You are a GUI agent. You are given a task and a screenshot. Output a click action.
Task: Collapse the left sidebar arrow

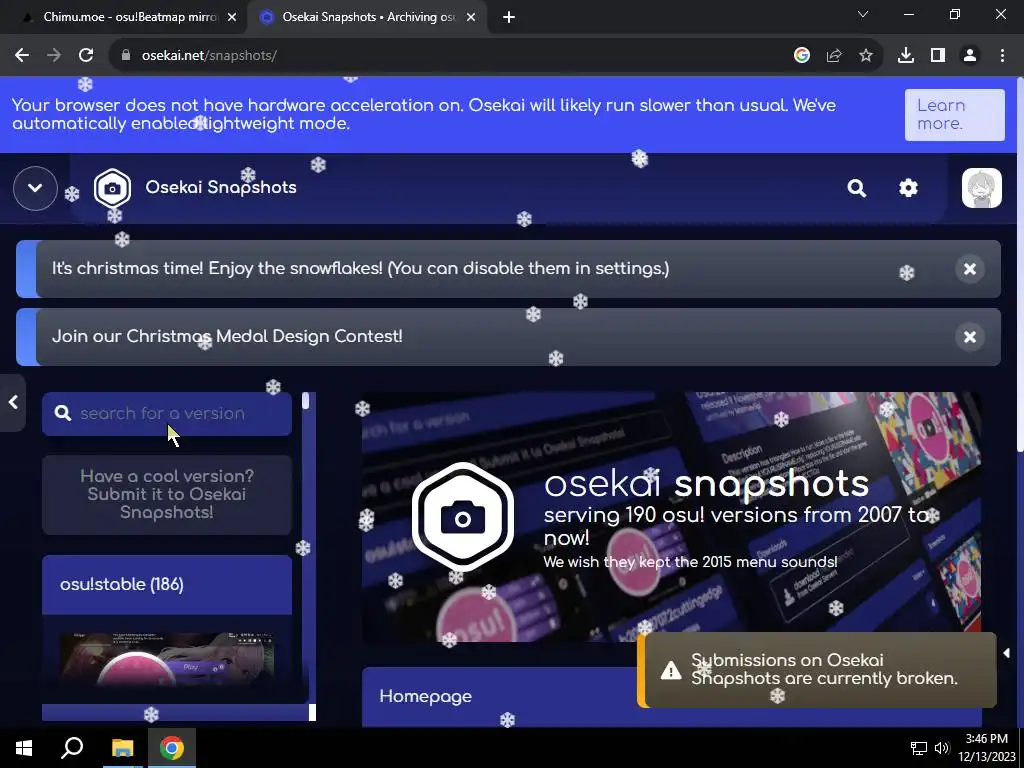pos(12,402)
